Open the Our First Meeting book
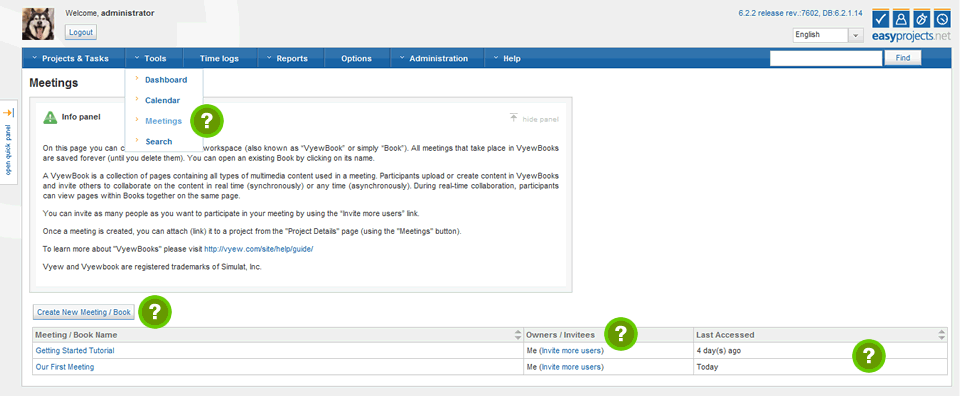 coord(65,367)
